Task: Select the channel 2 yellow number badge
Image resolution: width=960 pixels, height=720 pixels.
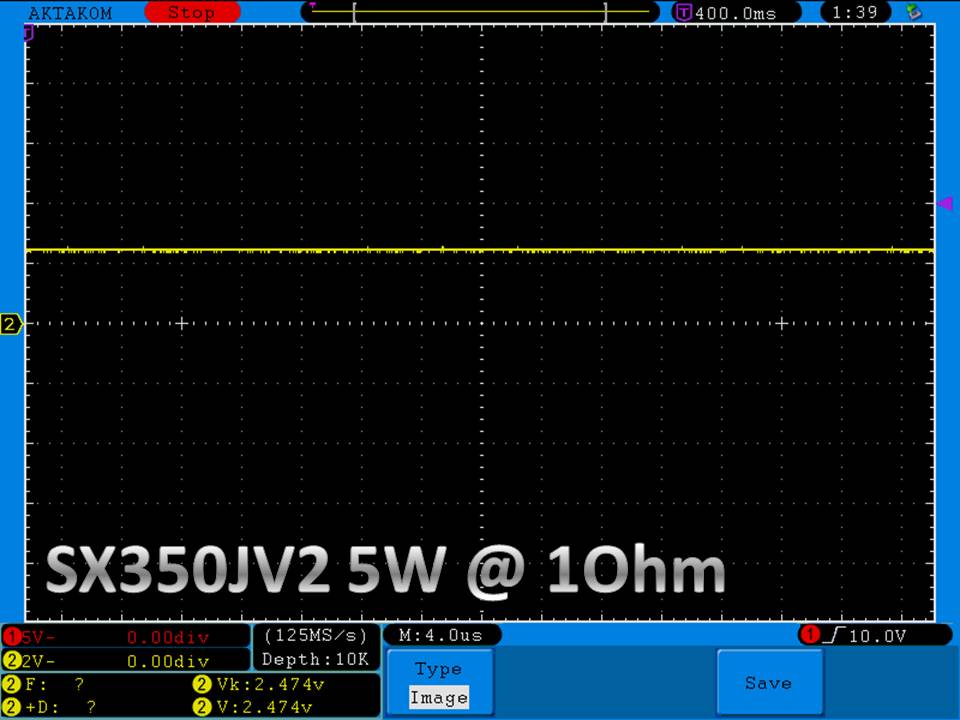Action: (11, 660)
